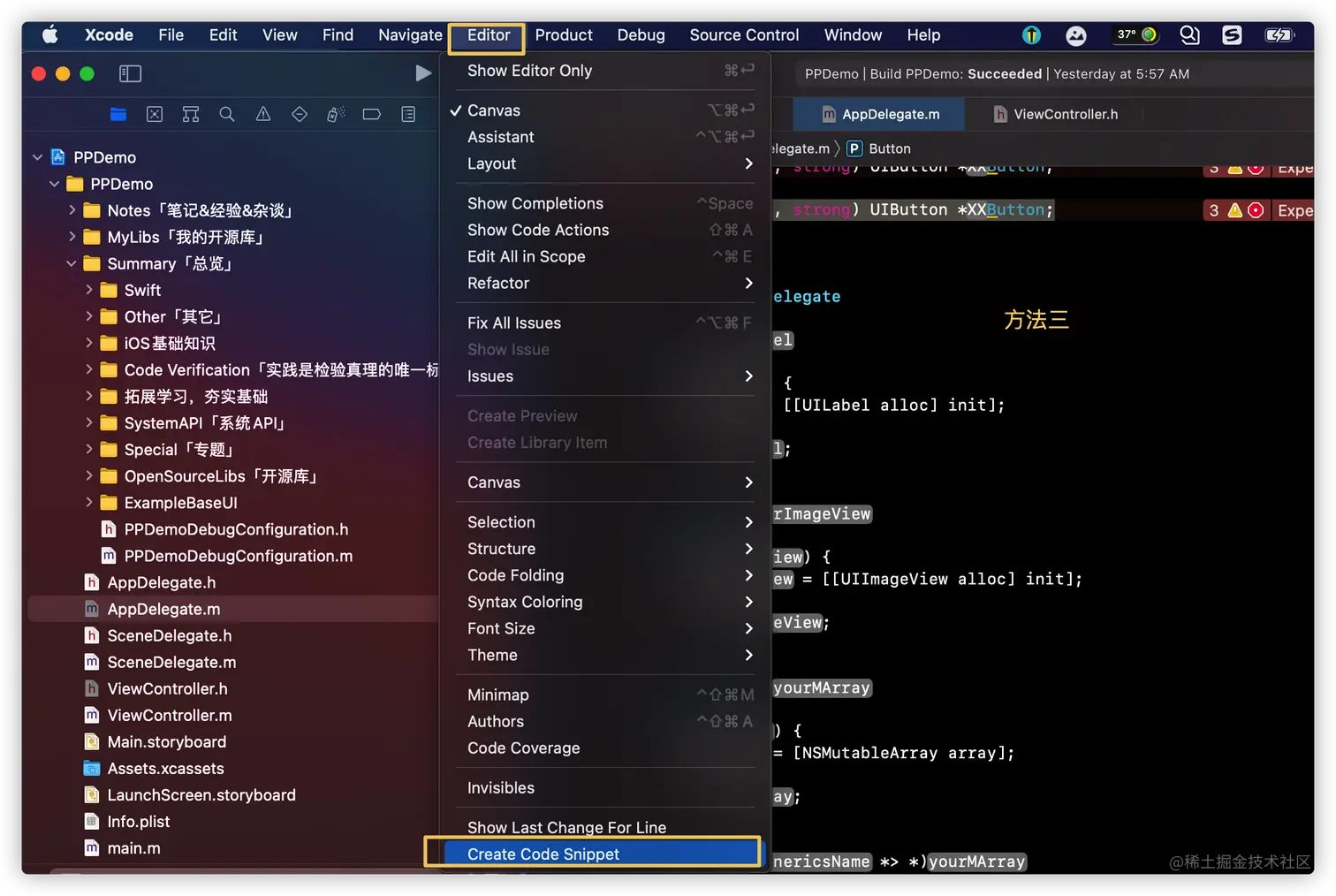Screen dimensions: 1336x896
Task: Click the Sogou input icon in menu bar
Action: pyautogui.click(x=1232, y=35)
